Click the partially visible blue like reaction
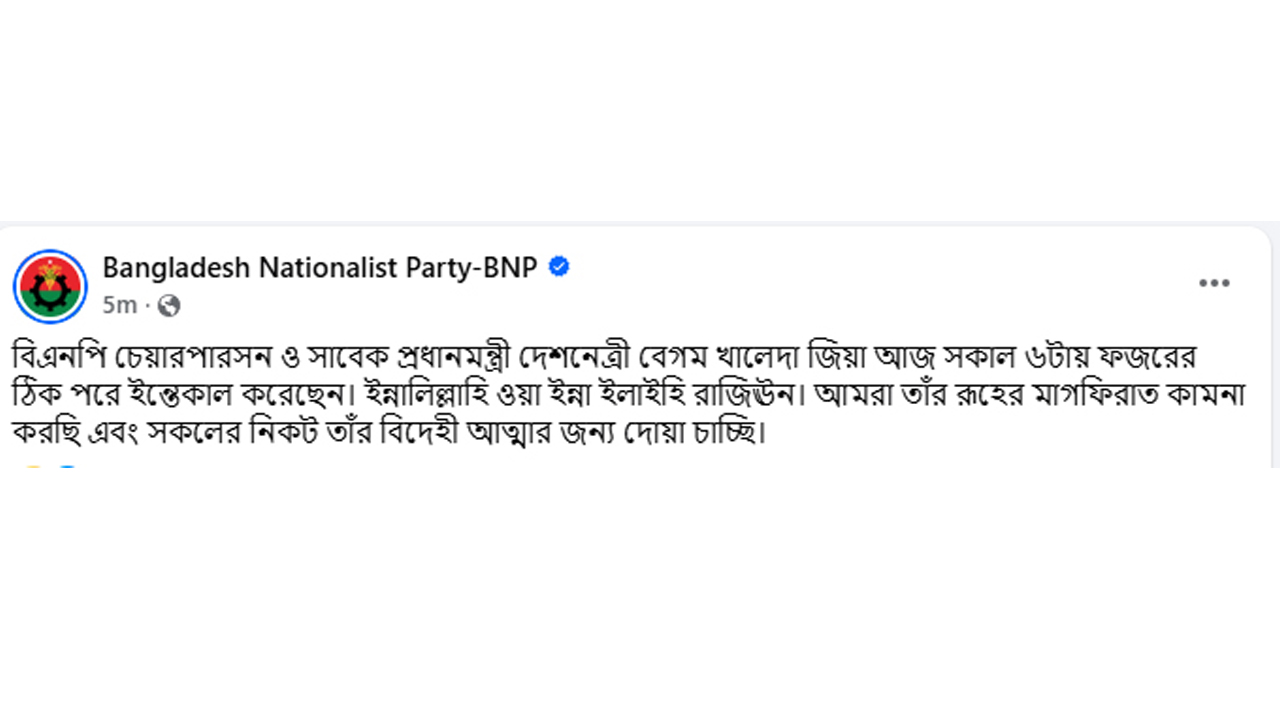 click(67, 466)
